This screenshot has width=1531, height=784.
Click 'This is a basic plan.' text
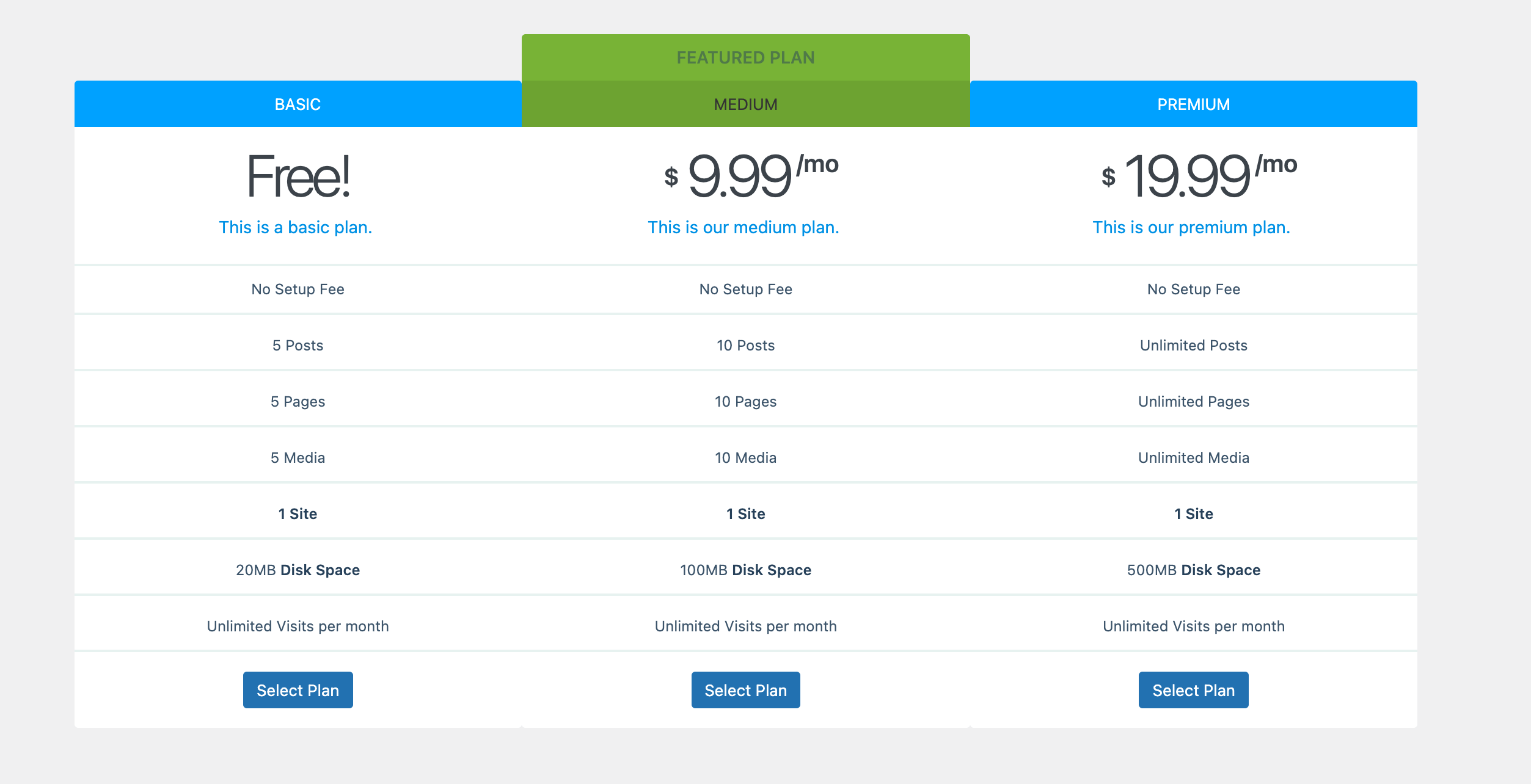(296, 227)
